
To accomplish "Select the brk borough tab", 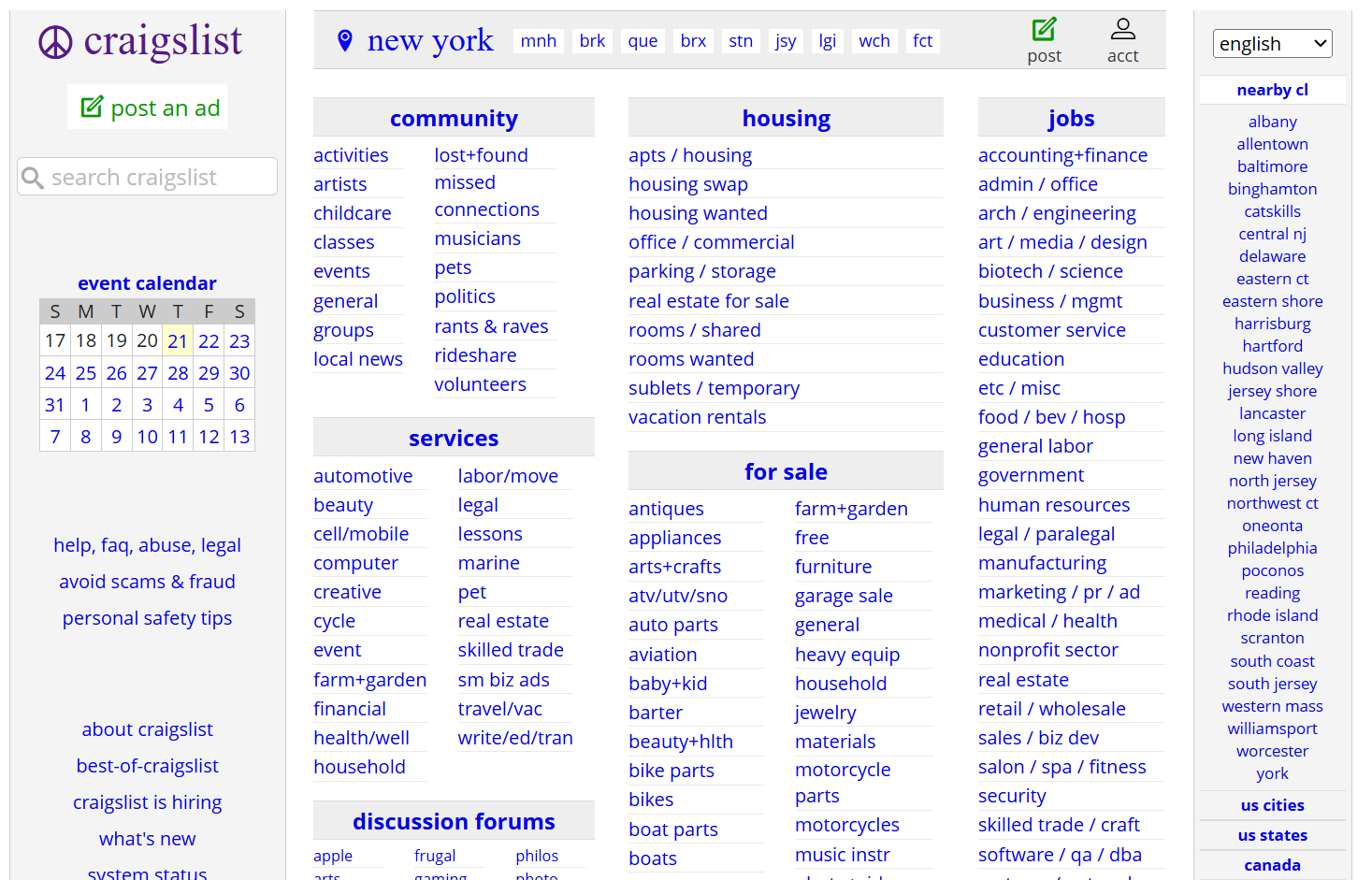I will tap(592, 41).
